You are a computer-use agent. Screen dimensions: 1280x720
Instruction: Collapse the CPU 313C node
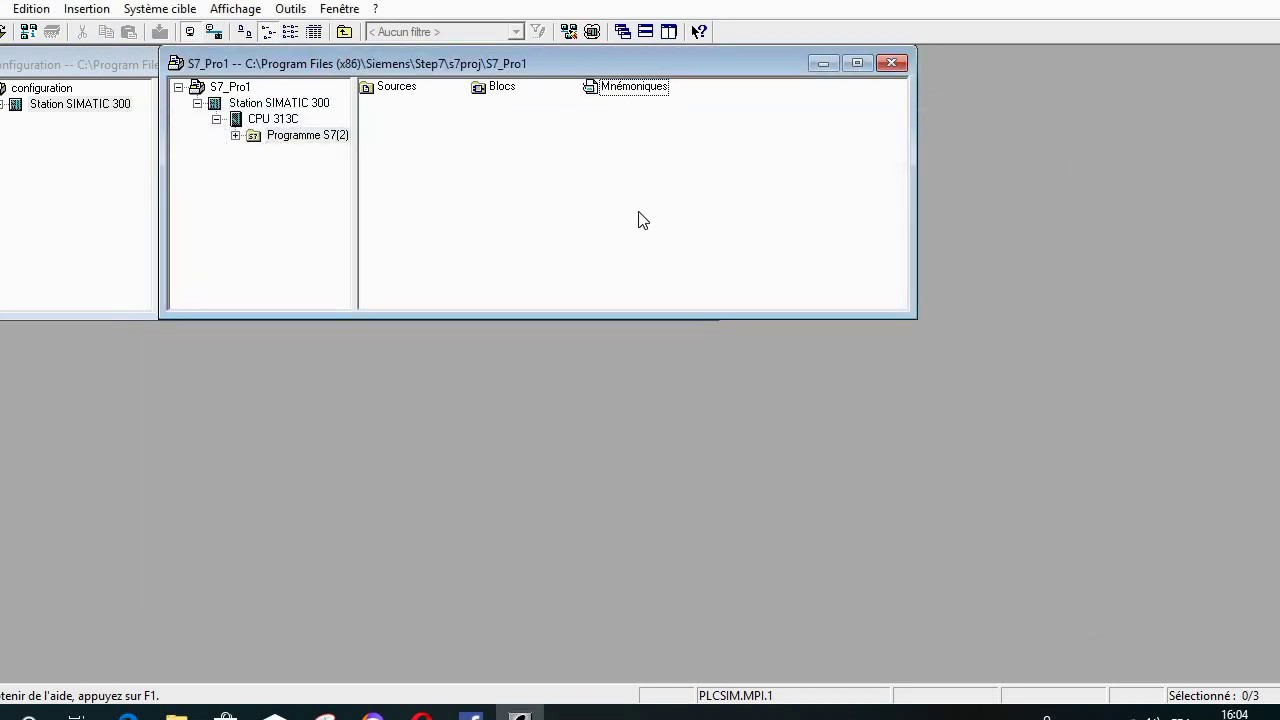coord(217,119)
